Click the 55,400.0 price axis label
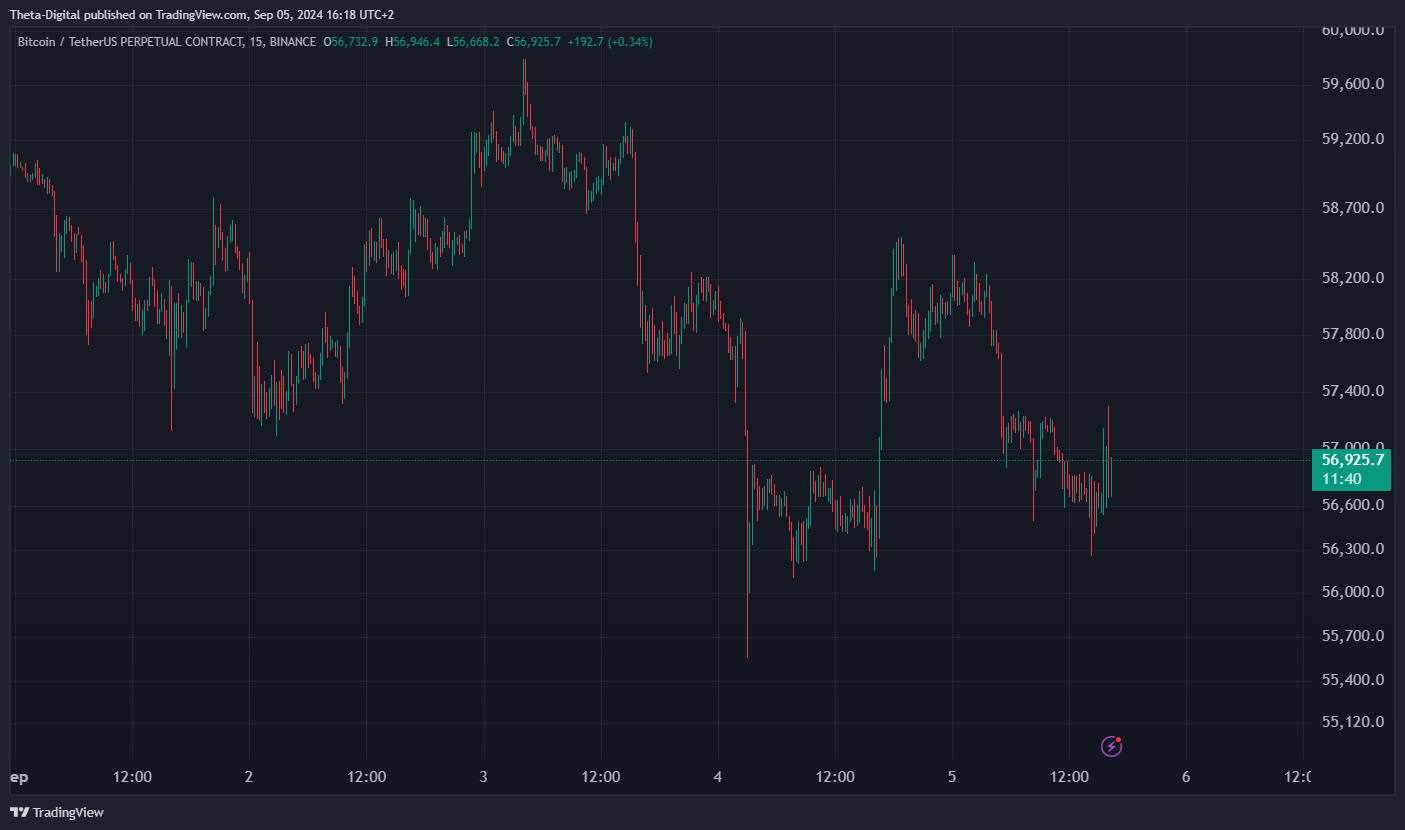This screenshot has height=830, width=1405. 1352,680
